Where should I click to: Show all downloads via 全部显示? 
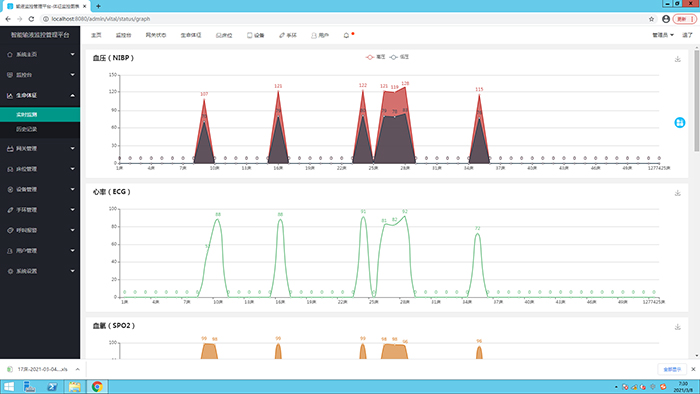672,369
